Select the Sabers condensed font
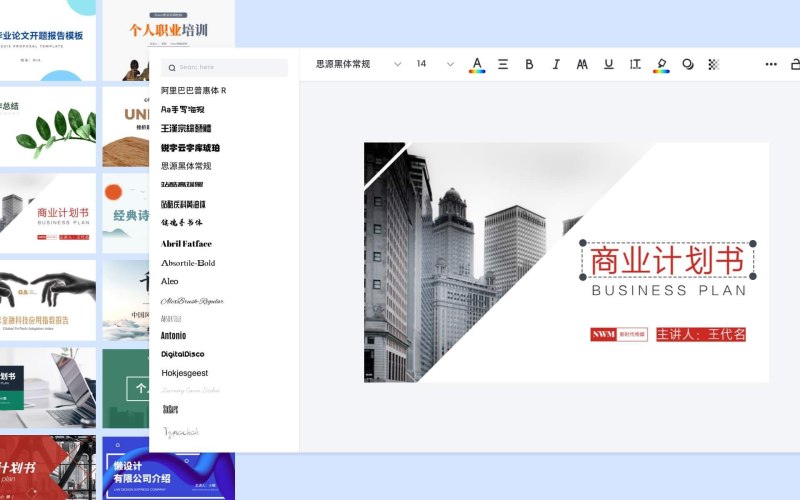Screen dimensions: 800x500 [170, 409]
